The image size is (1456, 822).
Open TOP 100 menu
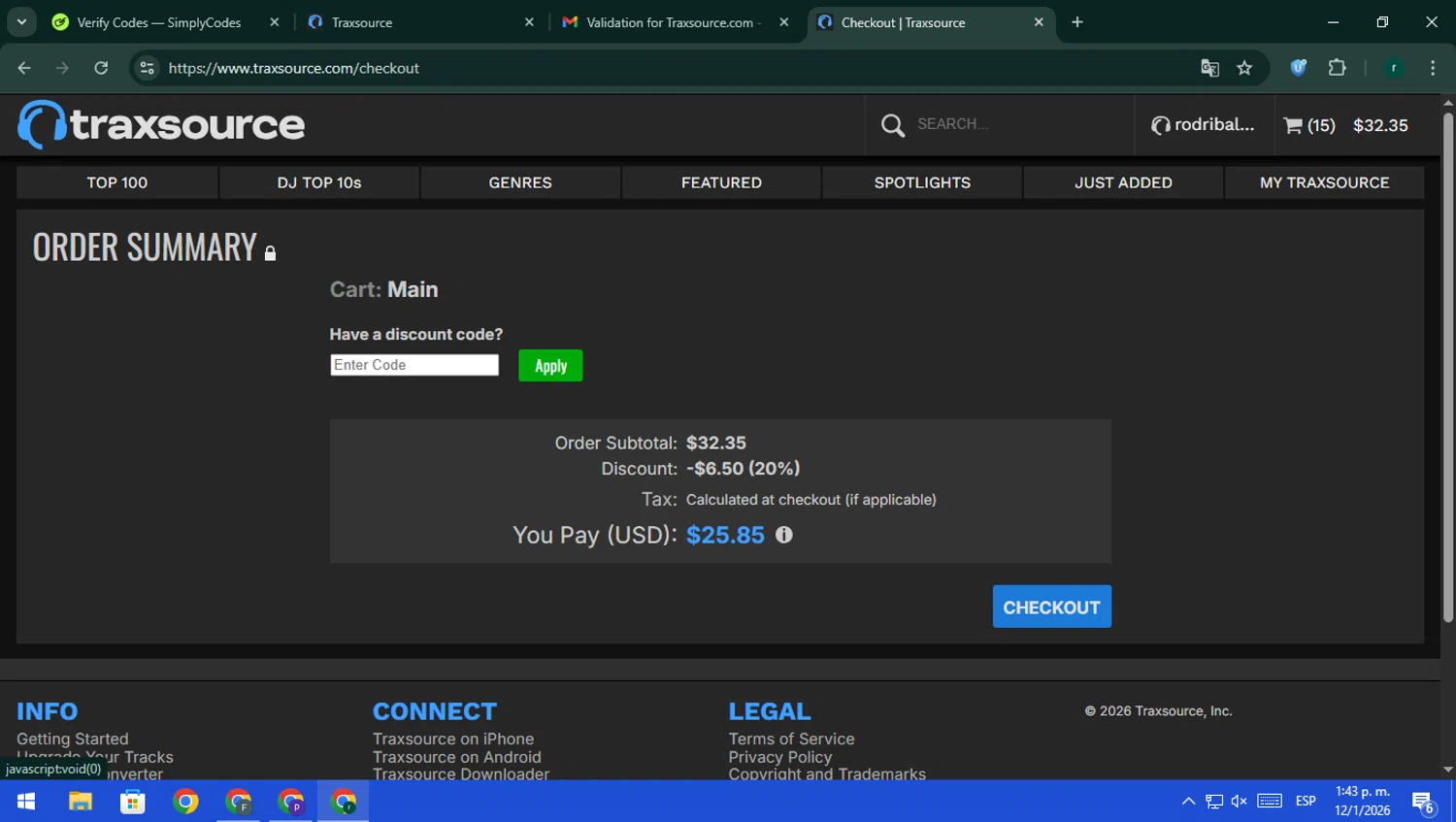(x=117, y=182)
